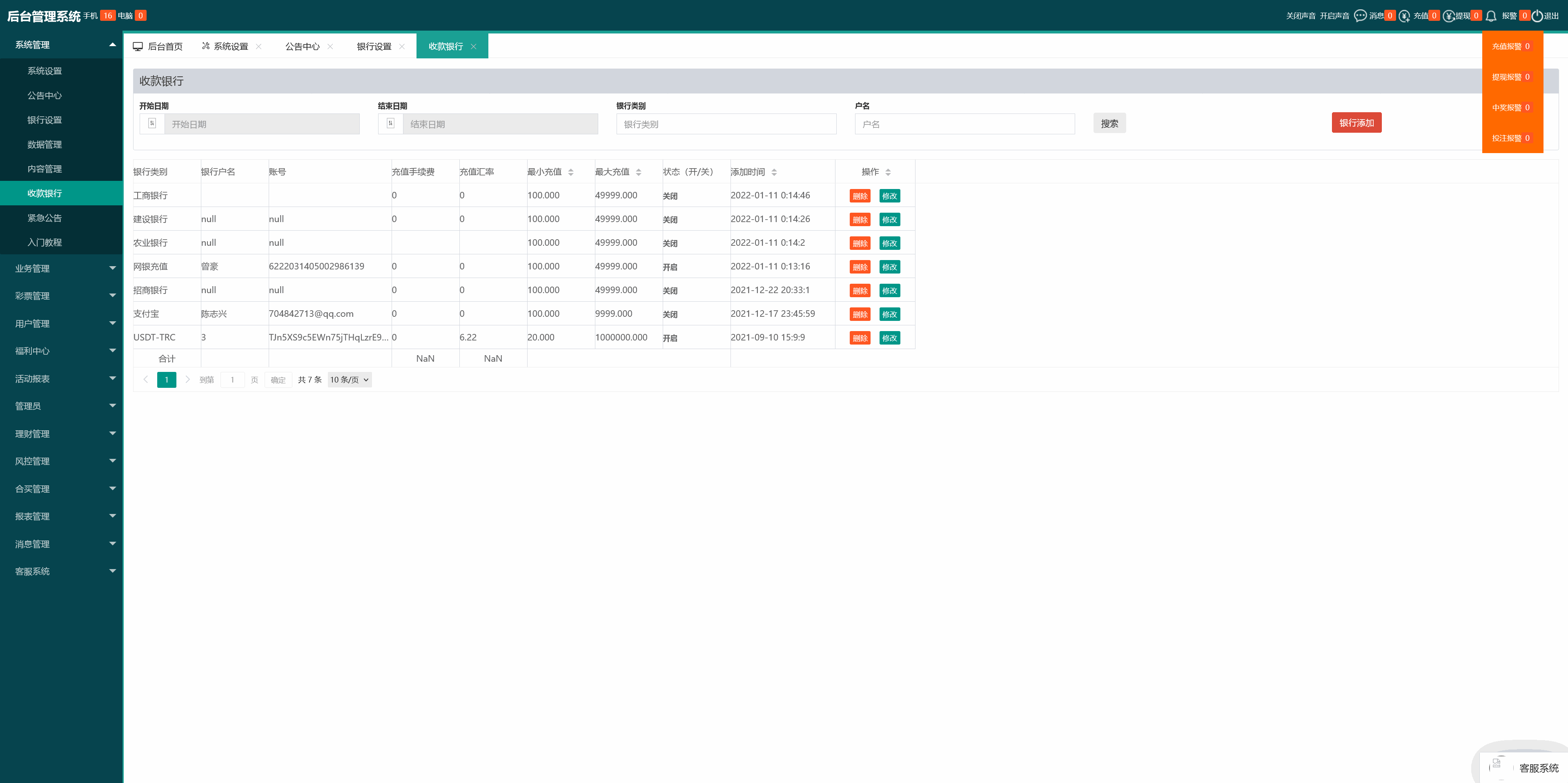
Task: Open the 结束日期 calendar icon
Action: point(391,124)
